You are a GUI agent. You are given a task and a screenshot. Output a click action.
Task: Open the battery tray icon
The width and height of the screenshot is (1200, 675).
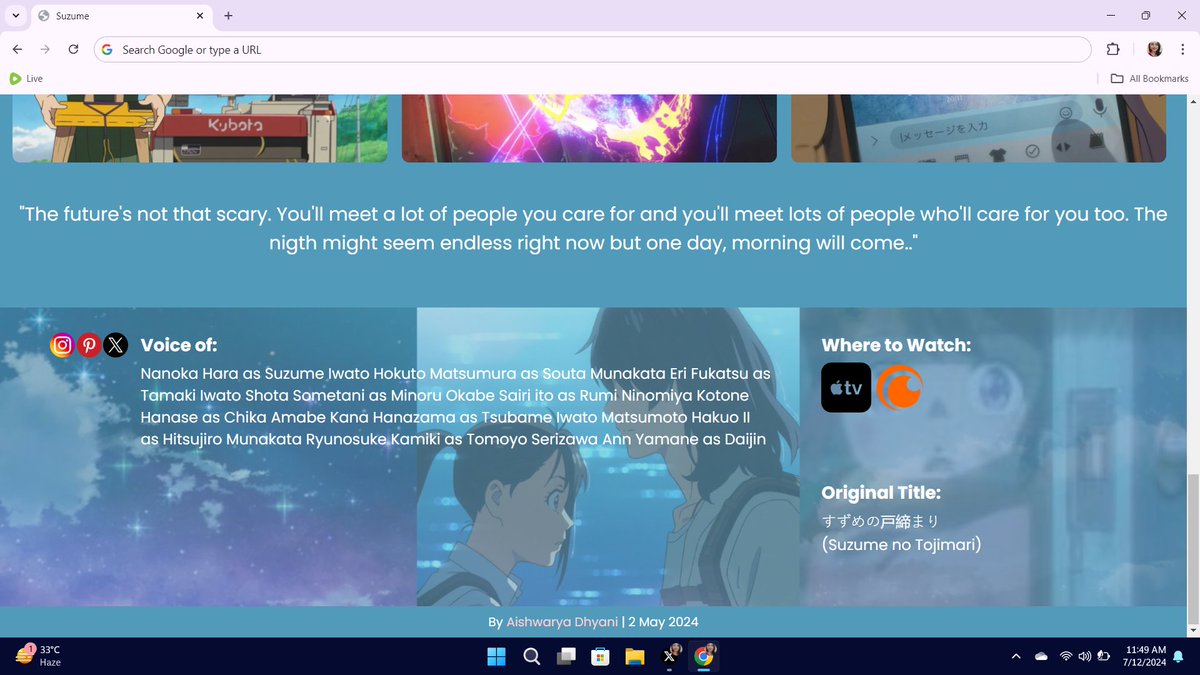coord(1104,656)
